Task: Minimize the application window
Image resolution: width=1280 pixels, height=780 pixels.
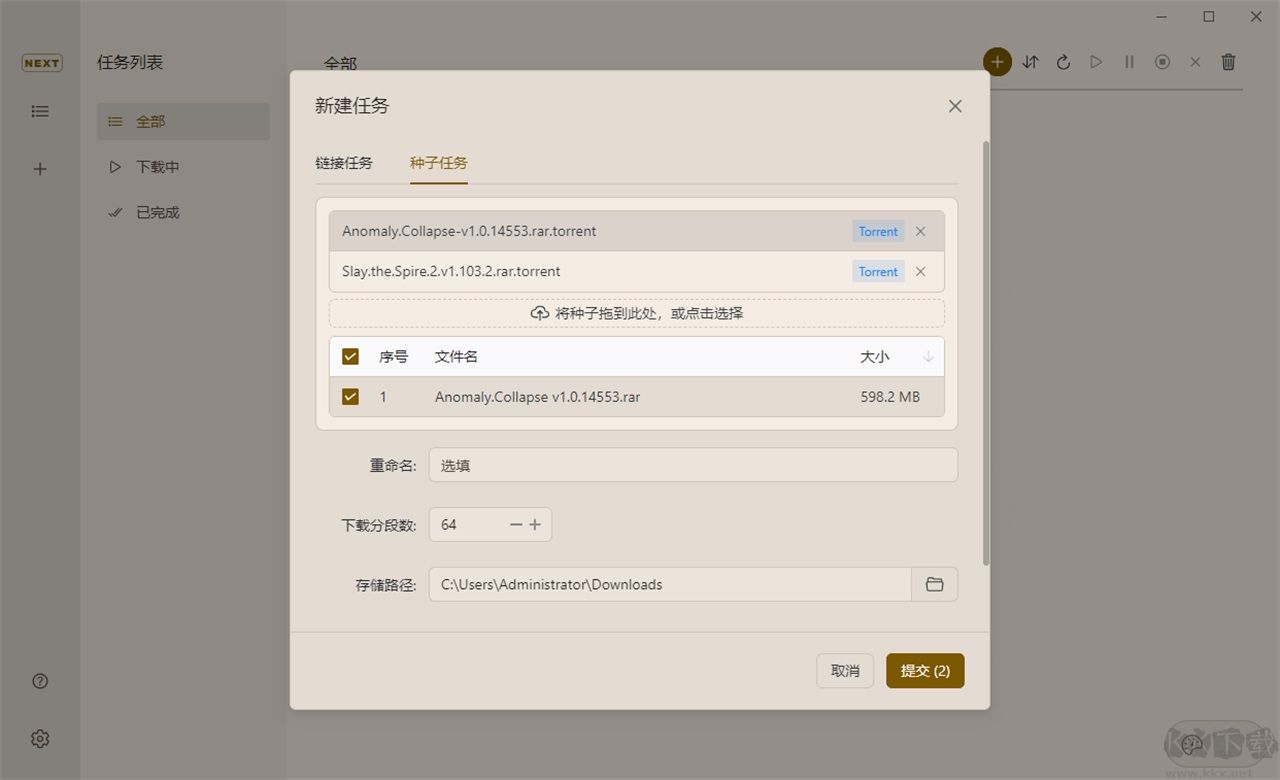Action: [x=1162, y=16]
